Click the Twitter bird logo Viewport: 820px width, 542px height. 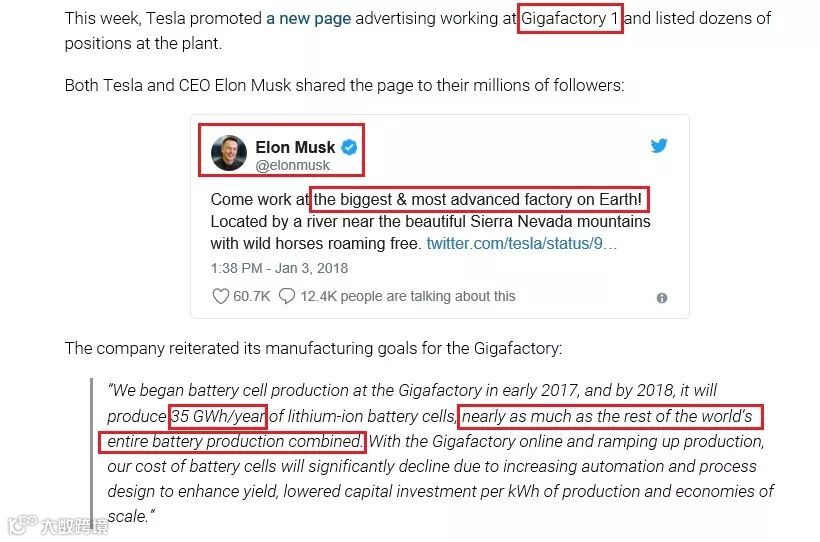pos(659,145)
